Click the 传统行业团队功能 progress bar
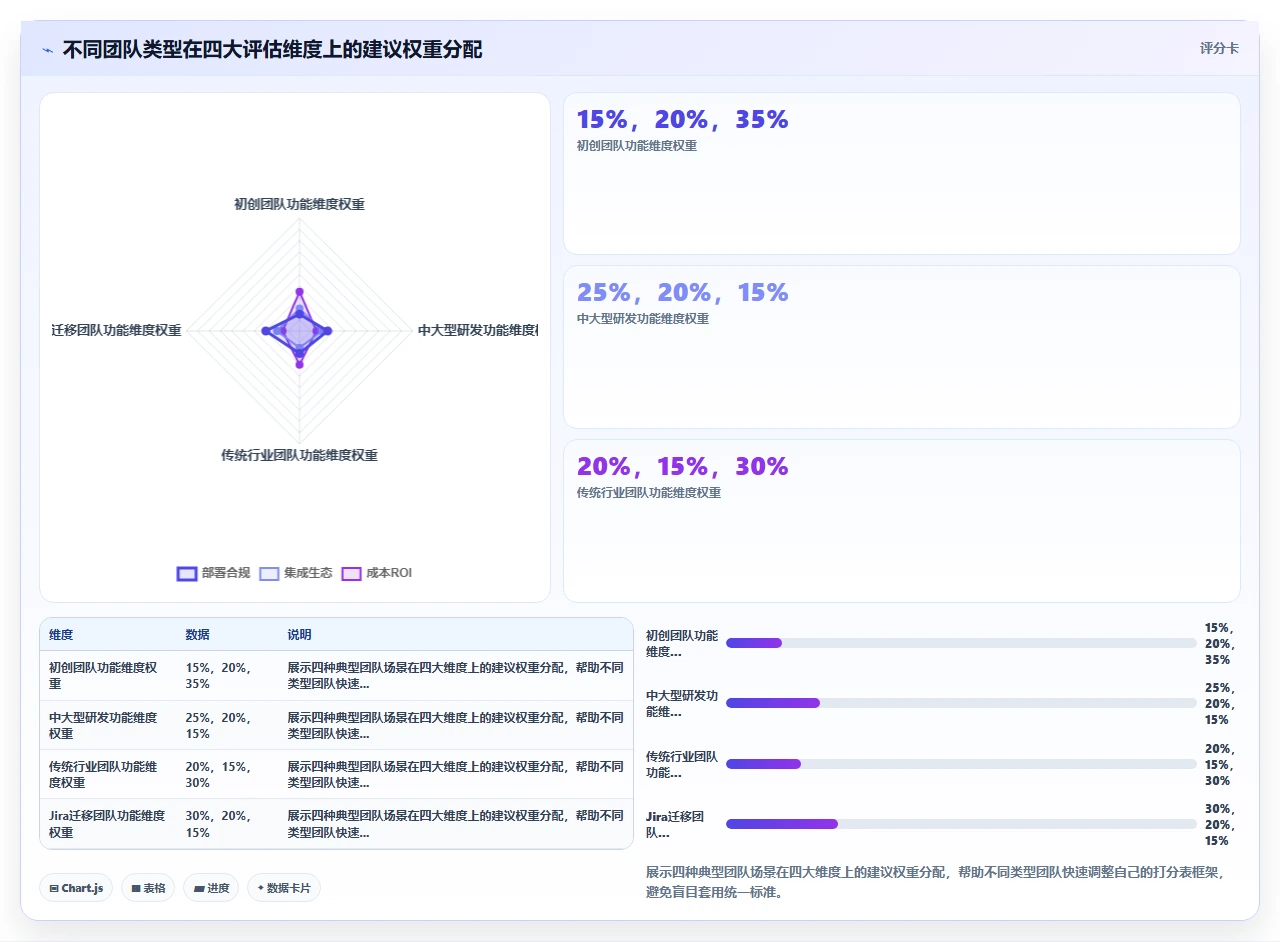 (961, 764)
